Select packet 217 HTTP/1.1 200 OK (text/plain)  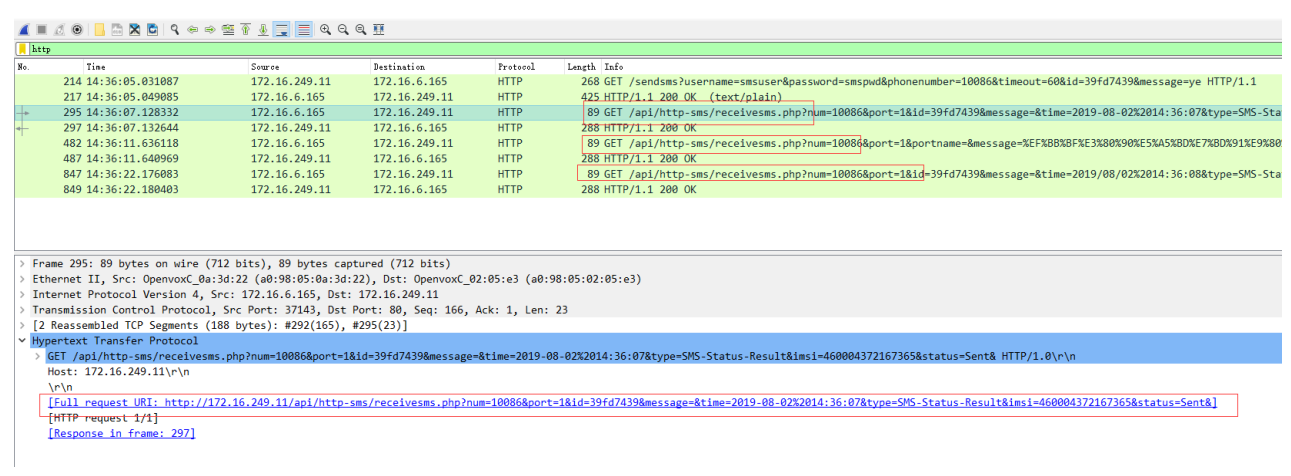click(x=648, y=97)
